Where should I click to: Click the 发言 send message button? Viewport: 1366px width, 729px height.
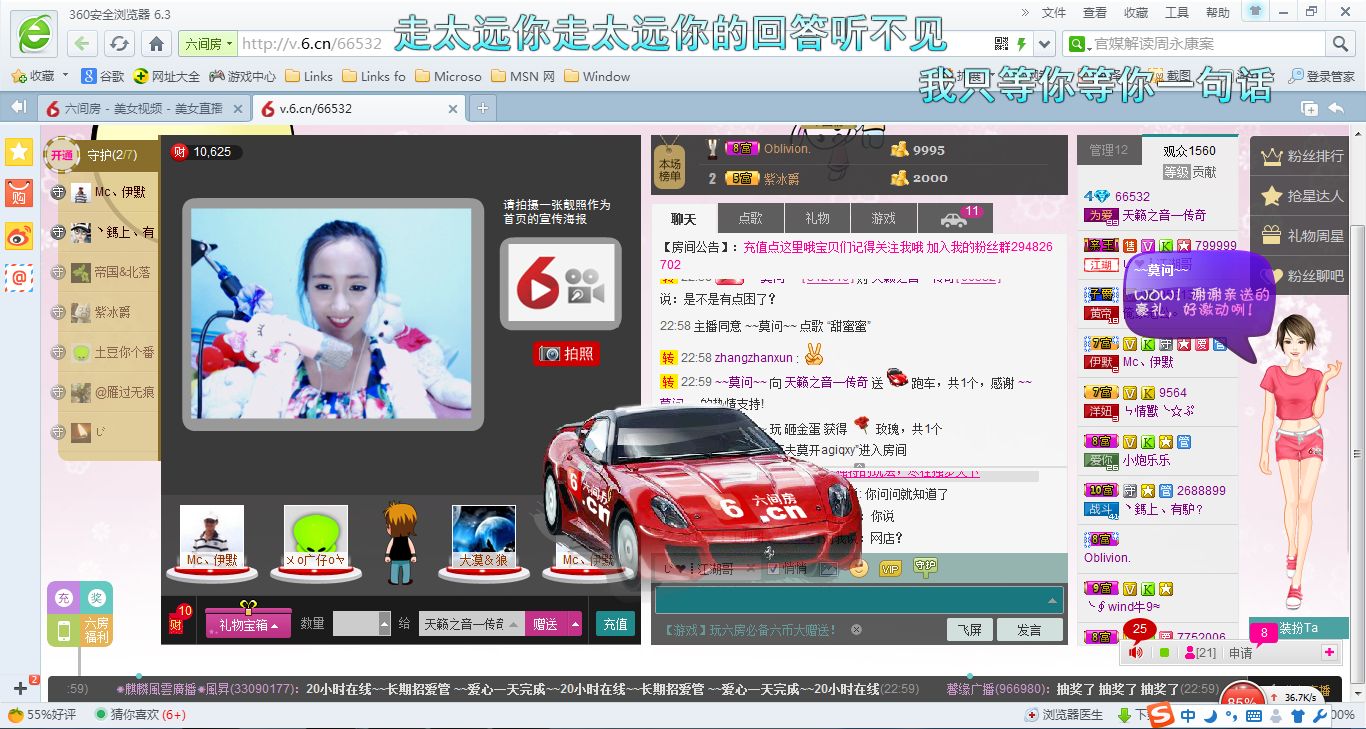[1030, 630]
